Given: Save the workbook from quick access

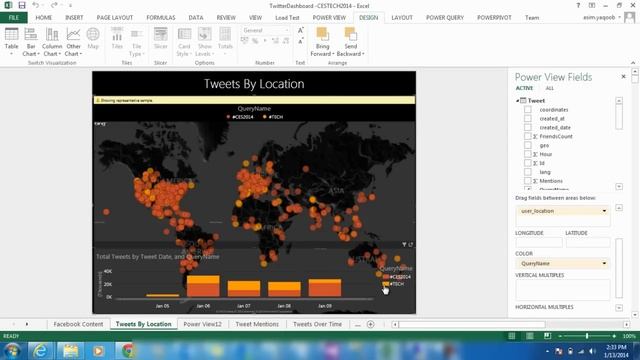Looking at the screenshot, I should (x=22, y=5).
